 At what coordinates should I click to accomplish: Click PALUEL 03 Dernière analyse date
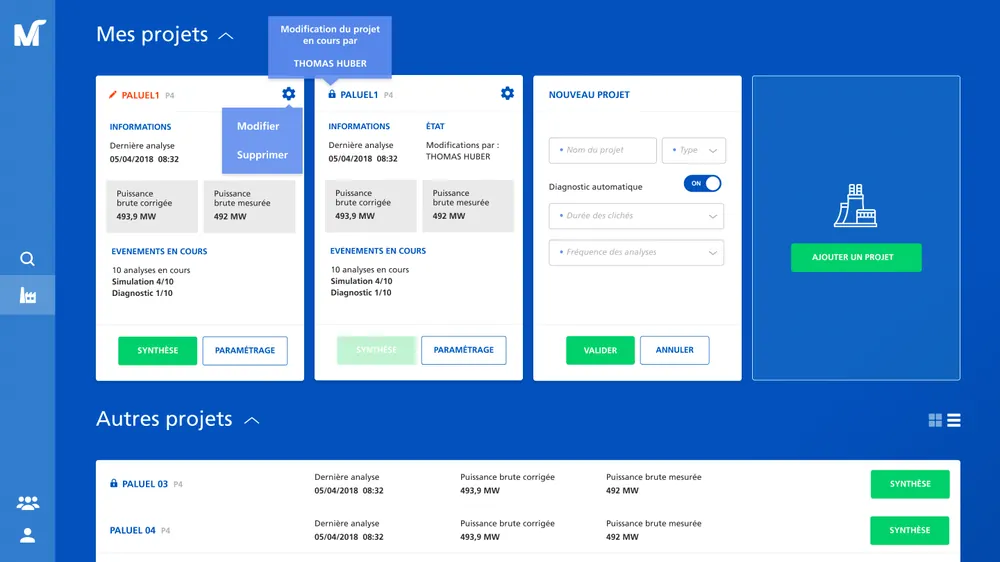349,491
